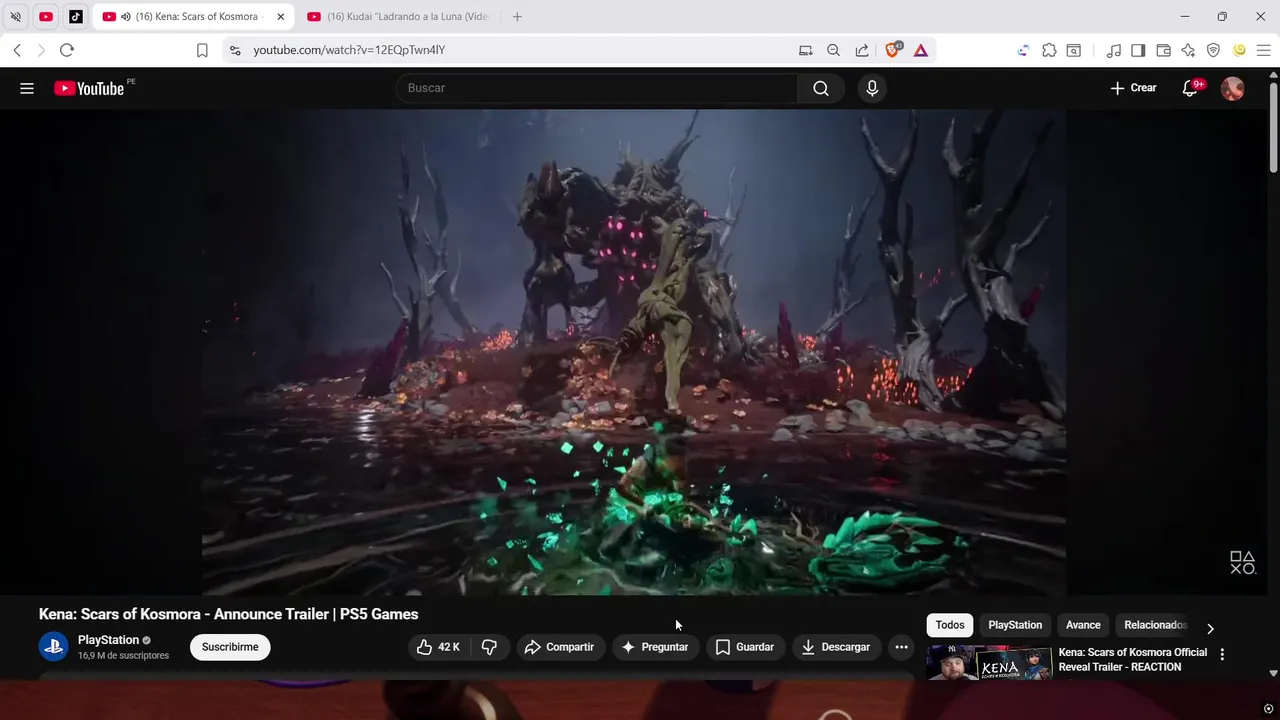Select the Todos filter chip
The image size is (1280, 720).
pos(950,625)
